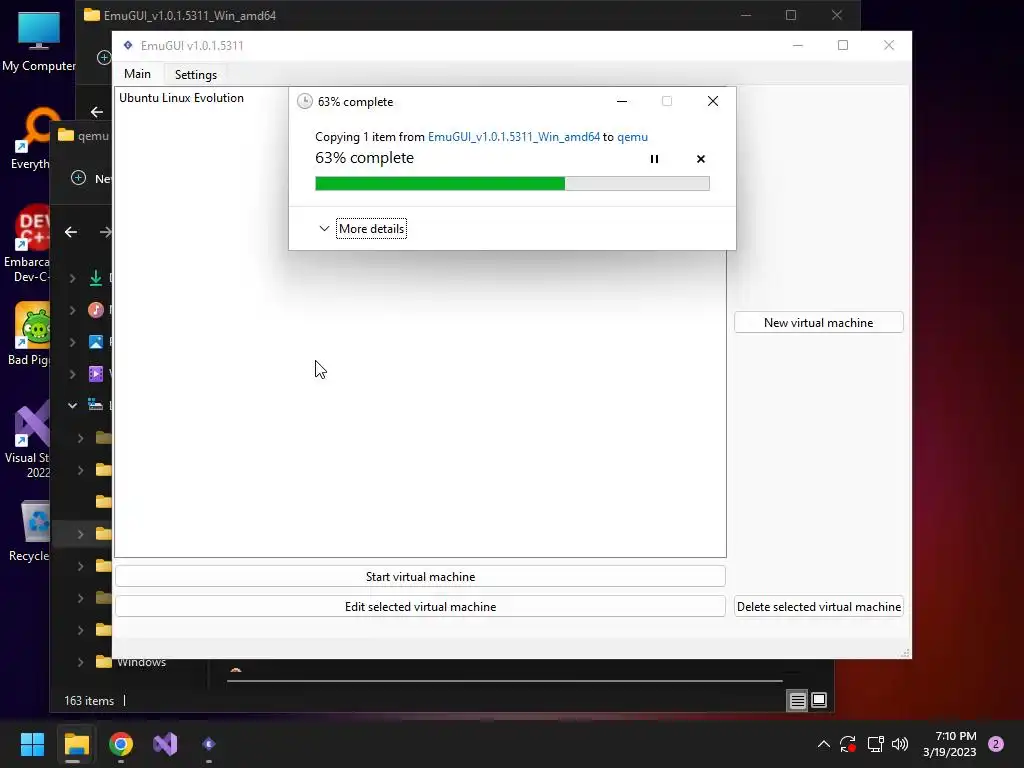Click EmuGUI_v1.0.1.5311_Win_amd64 Explorer window title
Image resolution: width=1024 pixels, height=768 pixels.
(x=189, y=15)
